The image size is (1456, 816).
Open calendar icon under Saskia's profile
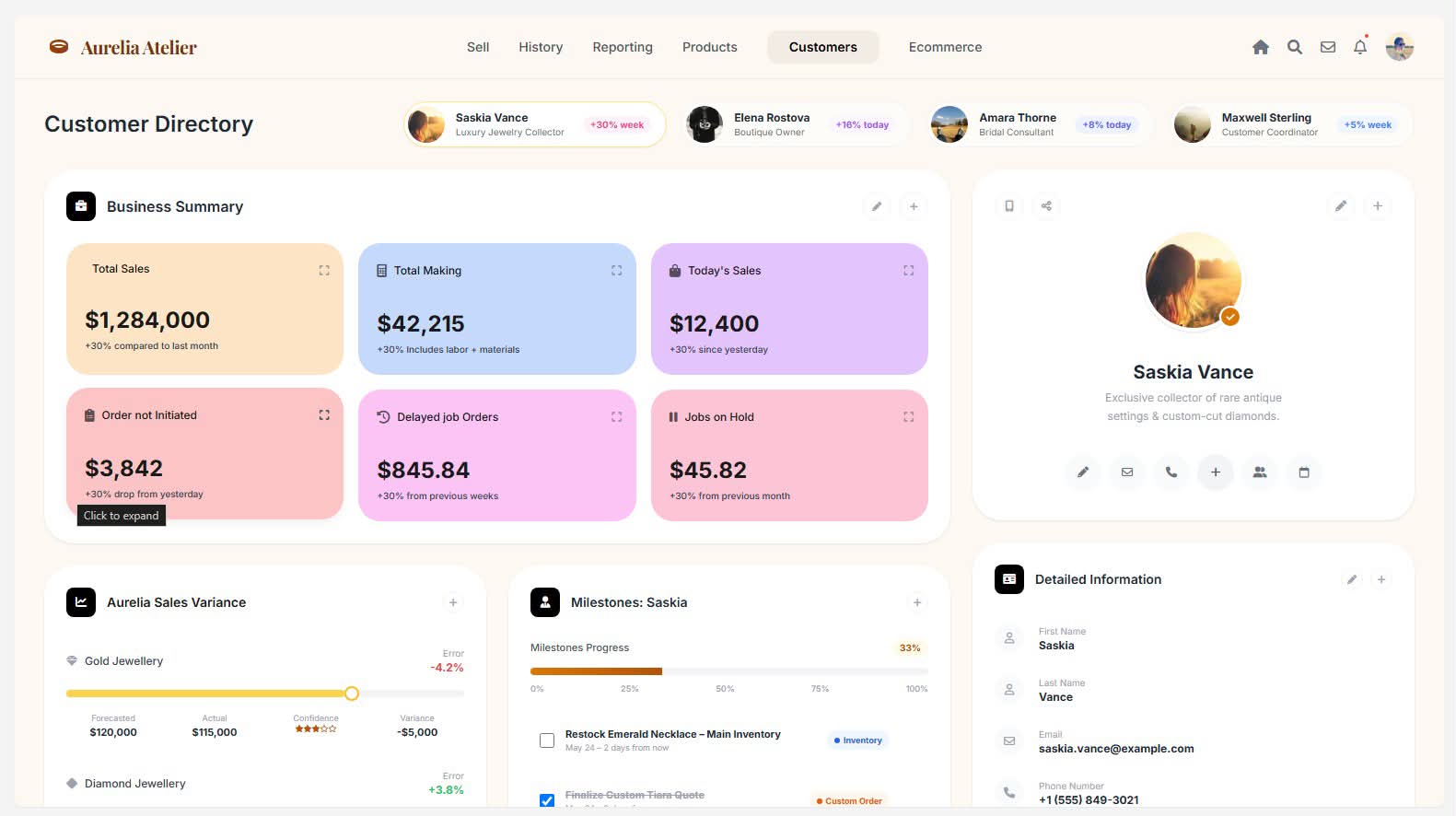pyautogui.click(x=1304, y=472)
